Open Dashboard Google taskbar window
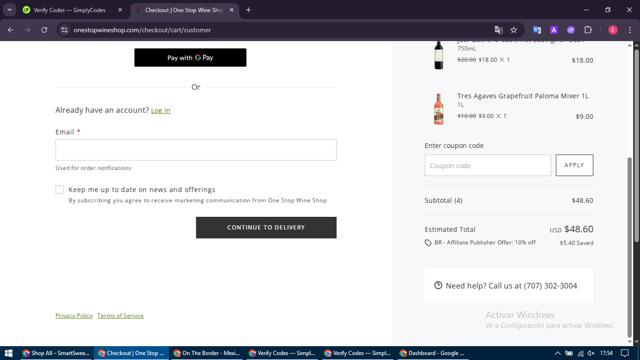The height and width of the screenshot is (360, 640). tap(432, 353)
